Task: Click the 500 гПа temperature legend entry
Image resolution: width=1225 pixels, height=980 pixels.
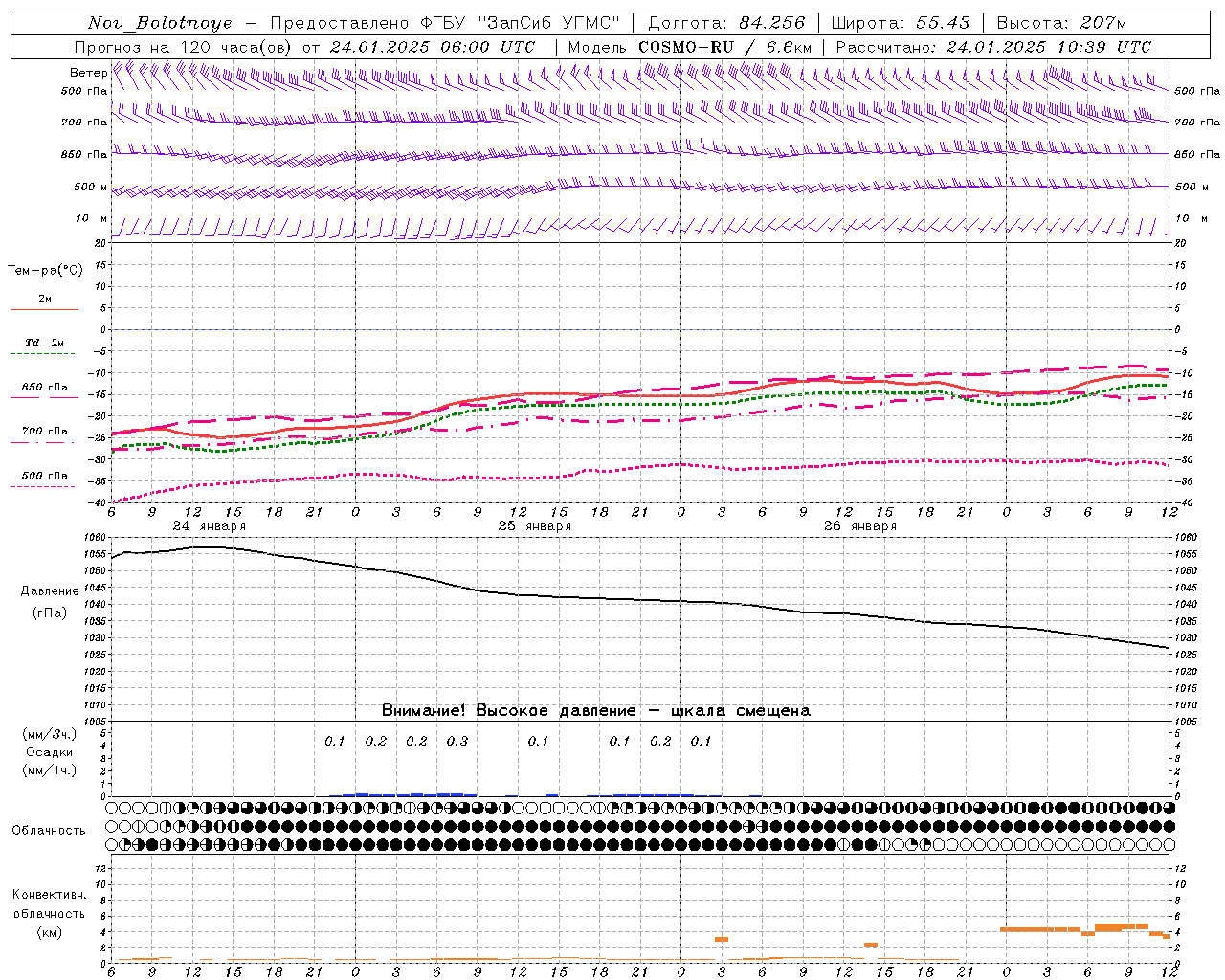Action: [x=45, y=476]
